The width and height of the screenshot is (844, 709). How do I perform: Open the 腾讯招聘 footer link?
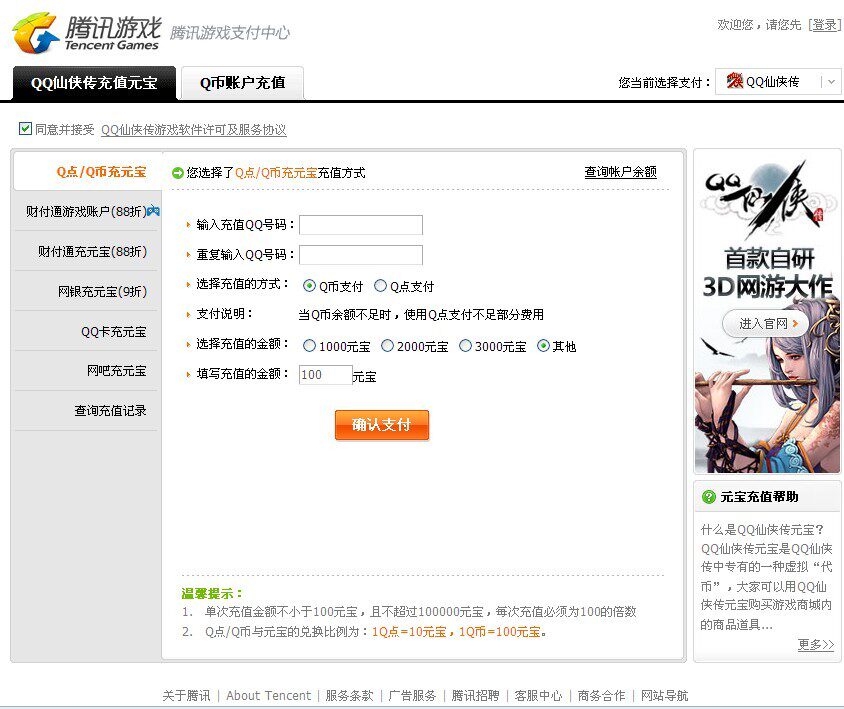[475, 696]
